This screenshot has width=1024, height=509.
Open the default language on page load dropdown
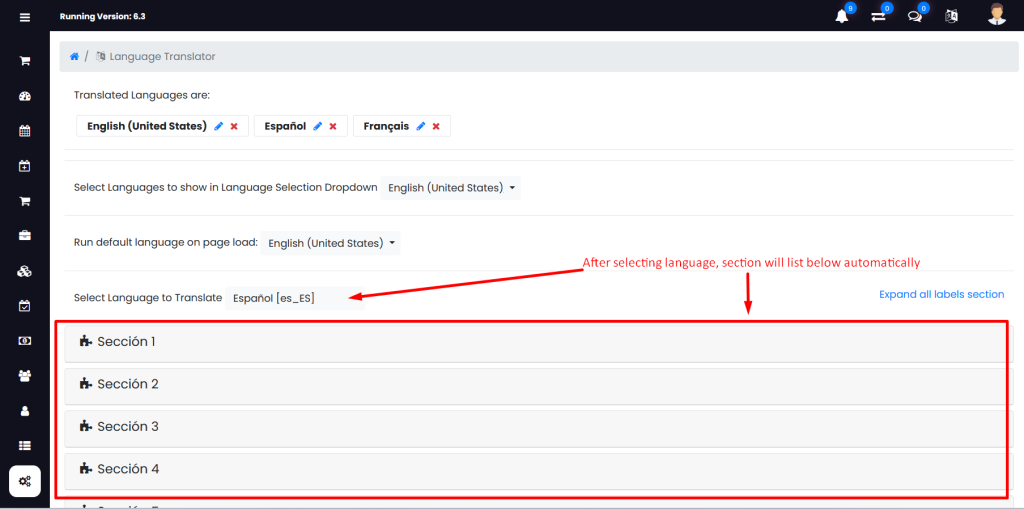(330, 243)
